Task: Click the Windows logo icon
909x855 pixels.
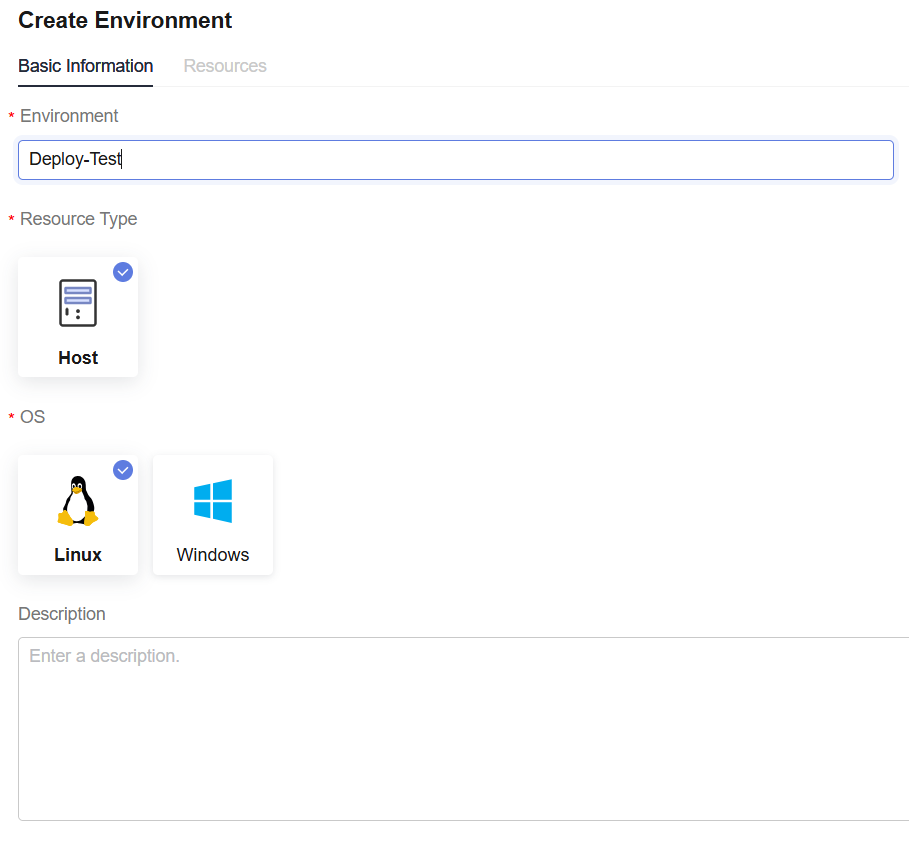Action: pos(213,501)
